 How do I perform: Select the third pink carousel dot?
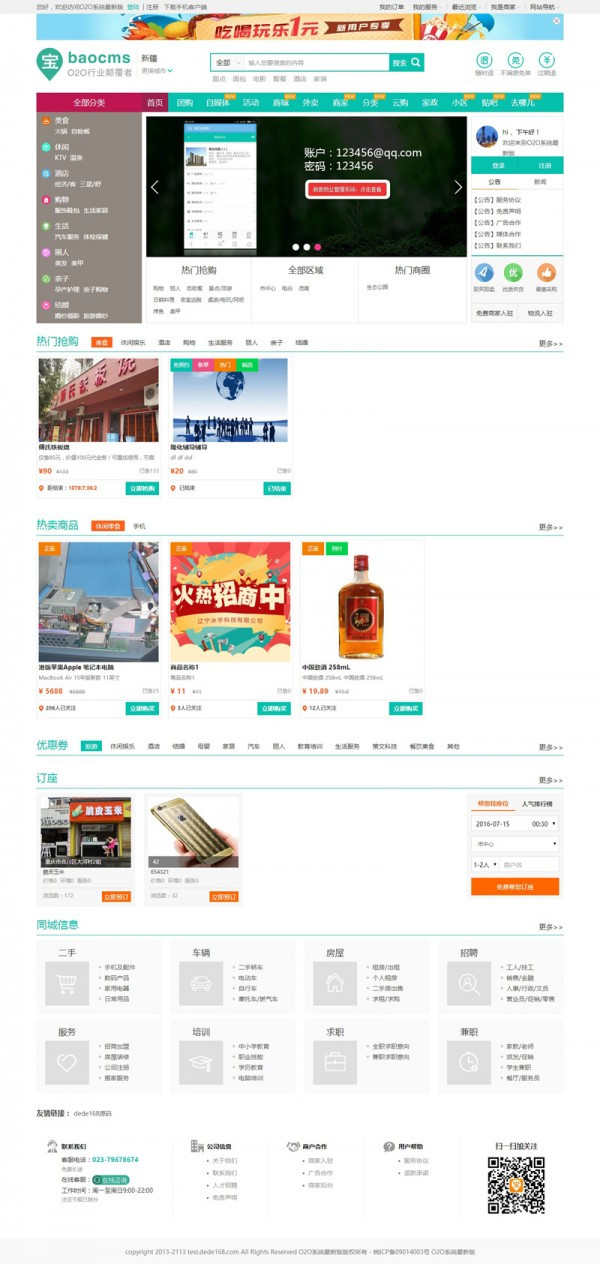click(318, 246)
